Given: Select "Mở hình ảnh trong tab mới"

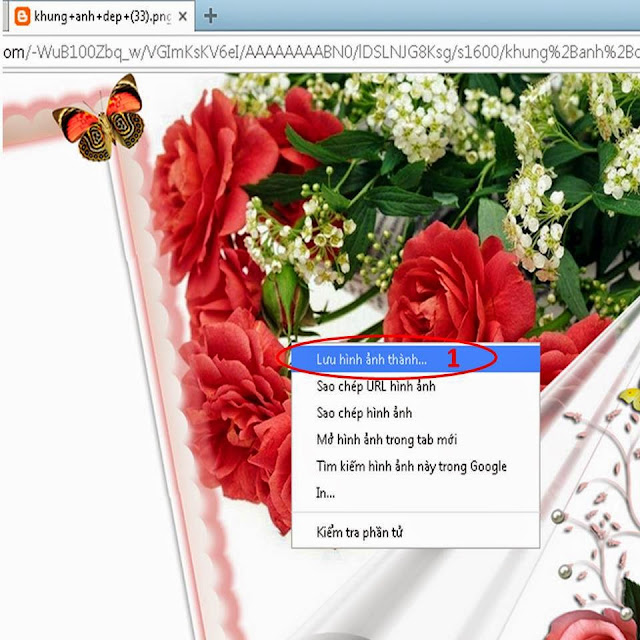Looking at the screenshot, I should pyautogui.click(x=416, y=440).
